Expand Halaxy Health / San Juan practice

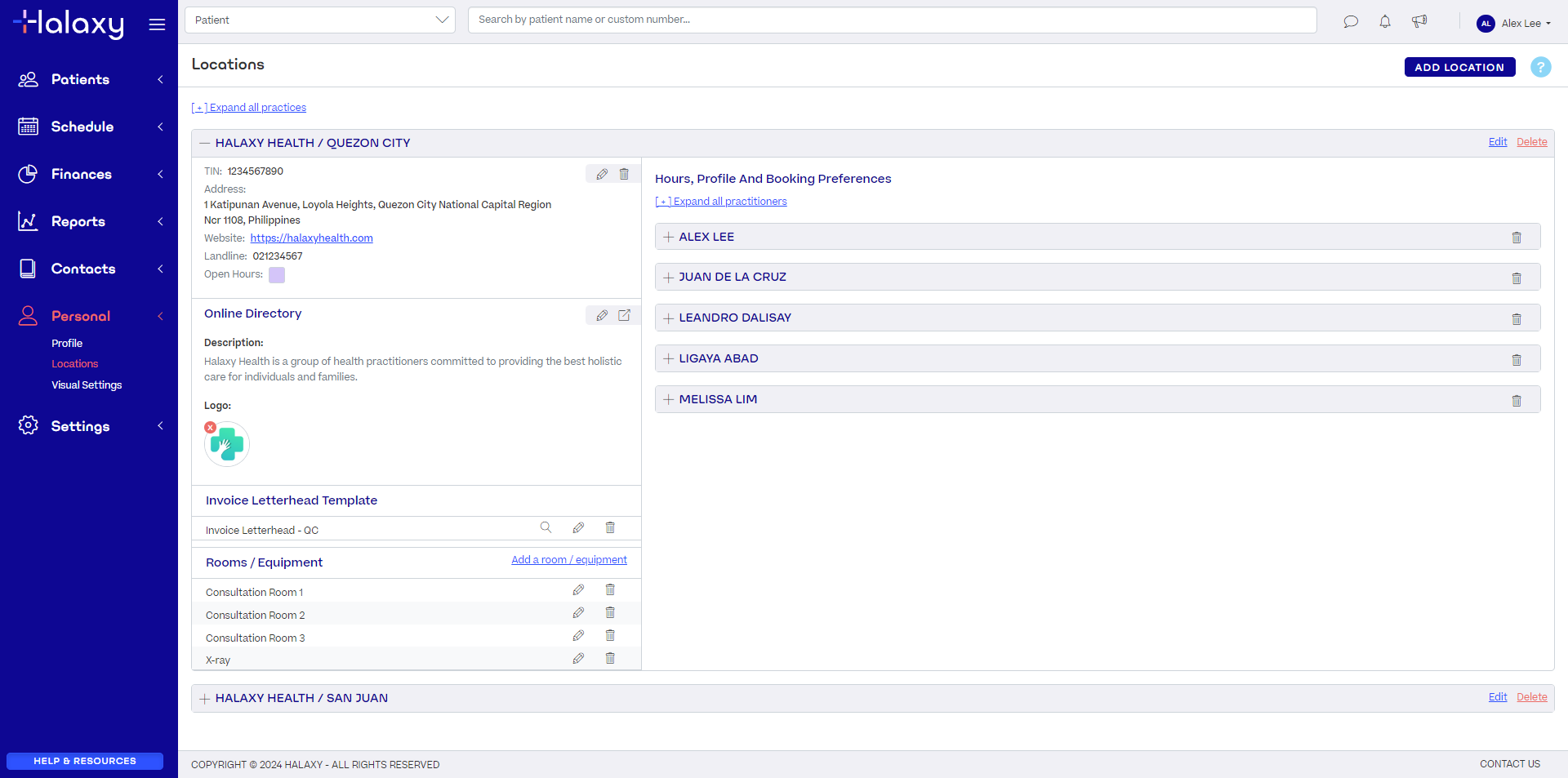click(x=205, y=699)
